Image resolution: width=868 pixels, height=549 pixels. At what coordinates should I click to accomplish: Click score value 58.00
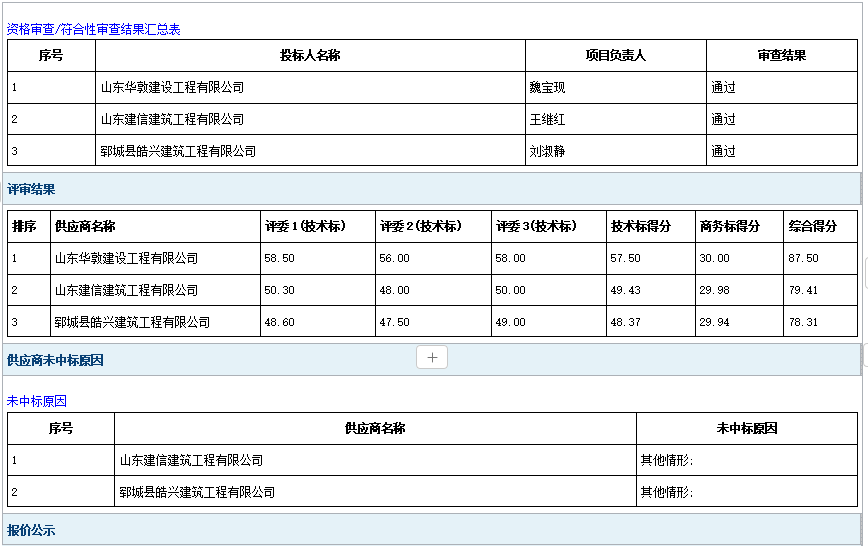[x=510, y=258]
